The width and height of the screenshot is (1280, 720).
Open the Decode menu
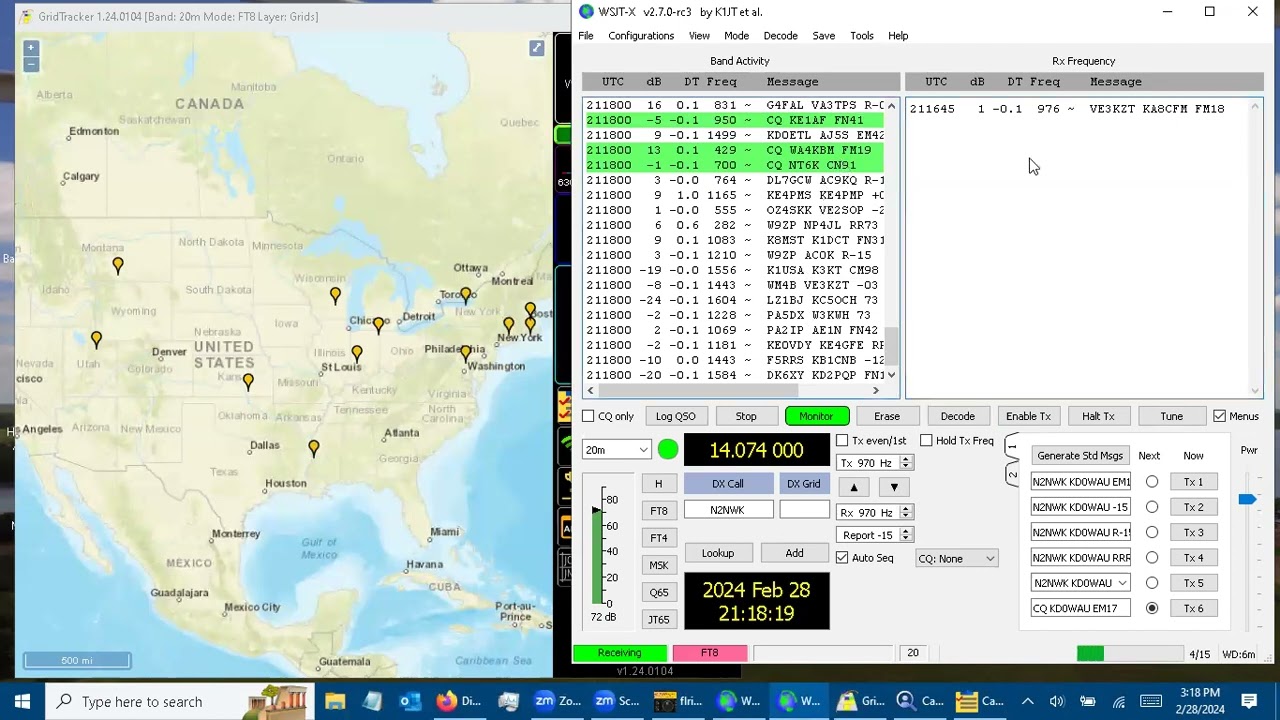pyautogui.click(x=780, y=36)
